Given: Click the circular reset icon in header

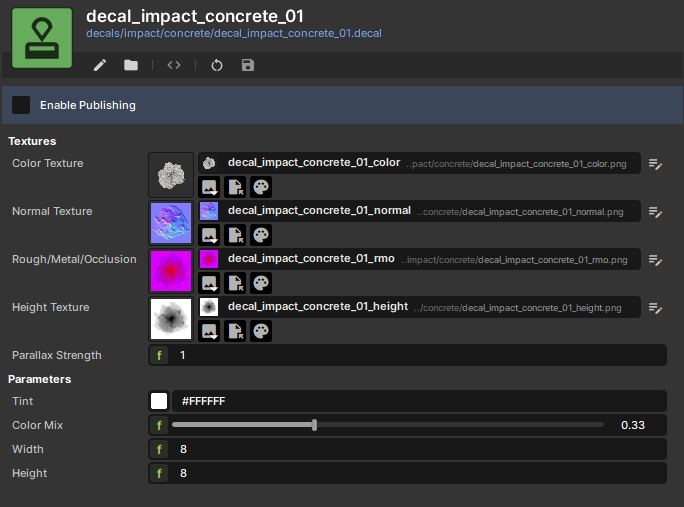Looking at the screenshot, I should [217, 65].
